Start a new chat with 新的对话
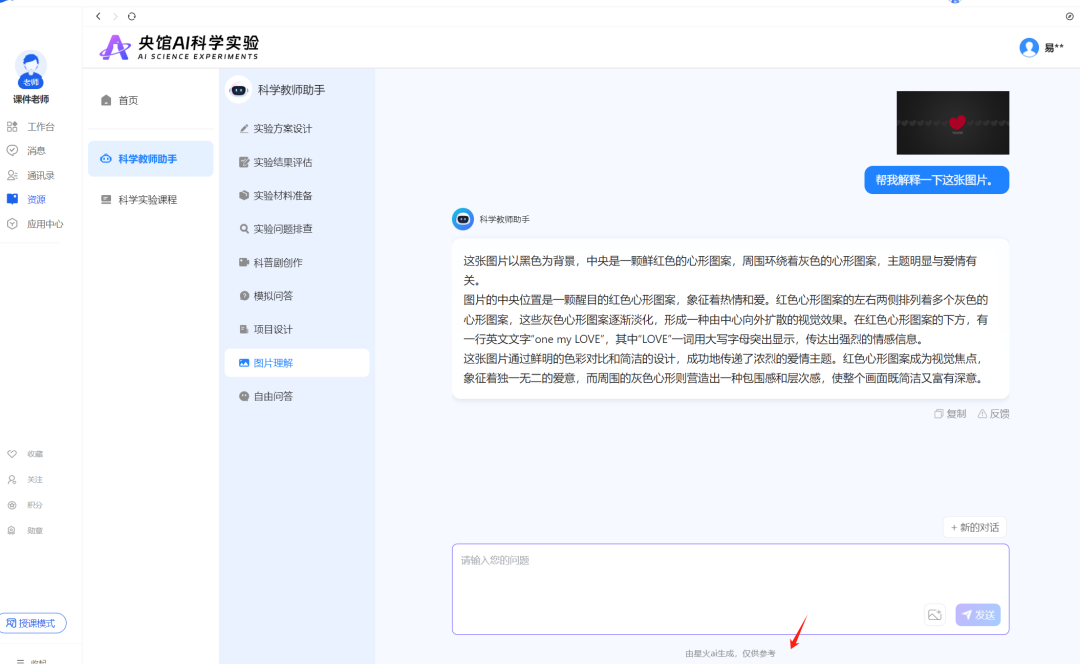Viewport: 1080px width, 664px height. coord(974,527)
